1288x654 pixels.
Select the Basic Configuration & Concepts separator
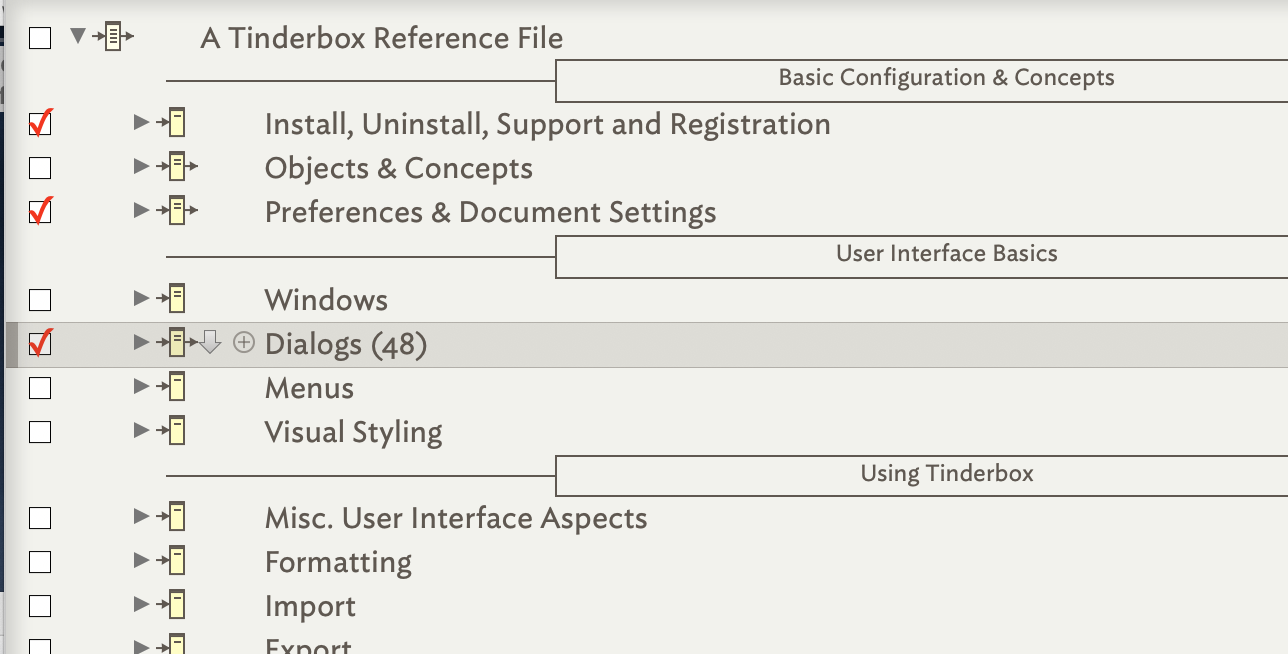click(946, 77)
